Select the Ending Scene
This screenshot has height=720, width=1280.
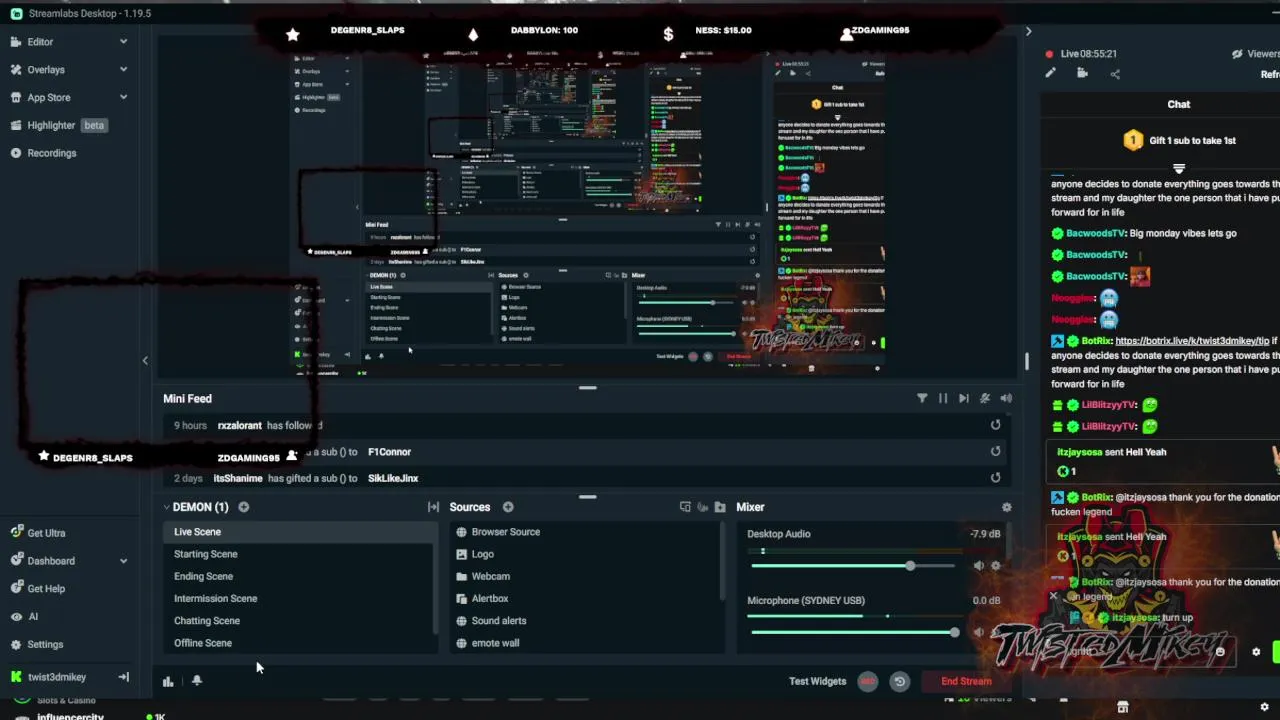pos(300,576)
